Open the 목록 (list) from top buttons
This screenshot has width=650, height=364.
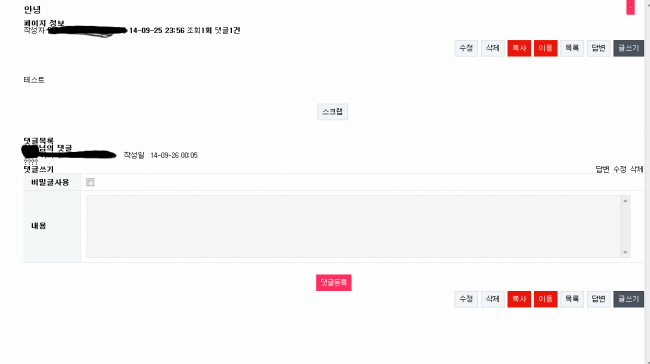tap(572, 48)
